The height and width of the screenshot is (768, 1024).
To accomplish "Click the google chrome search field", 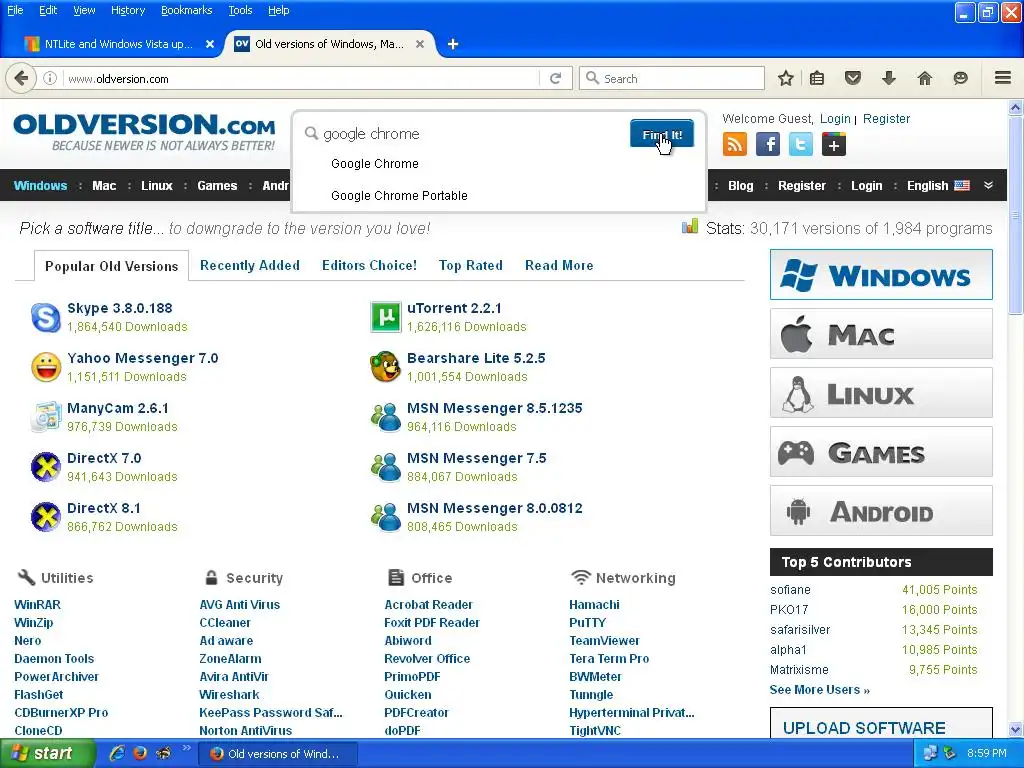I will 464,134.
